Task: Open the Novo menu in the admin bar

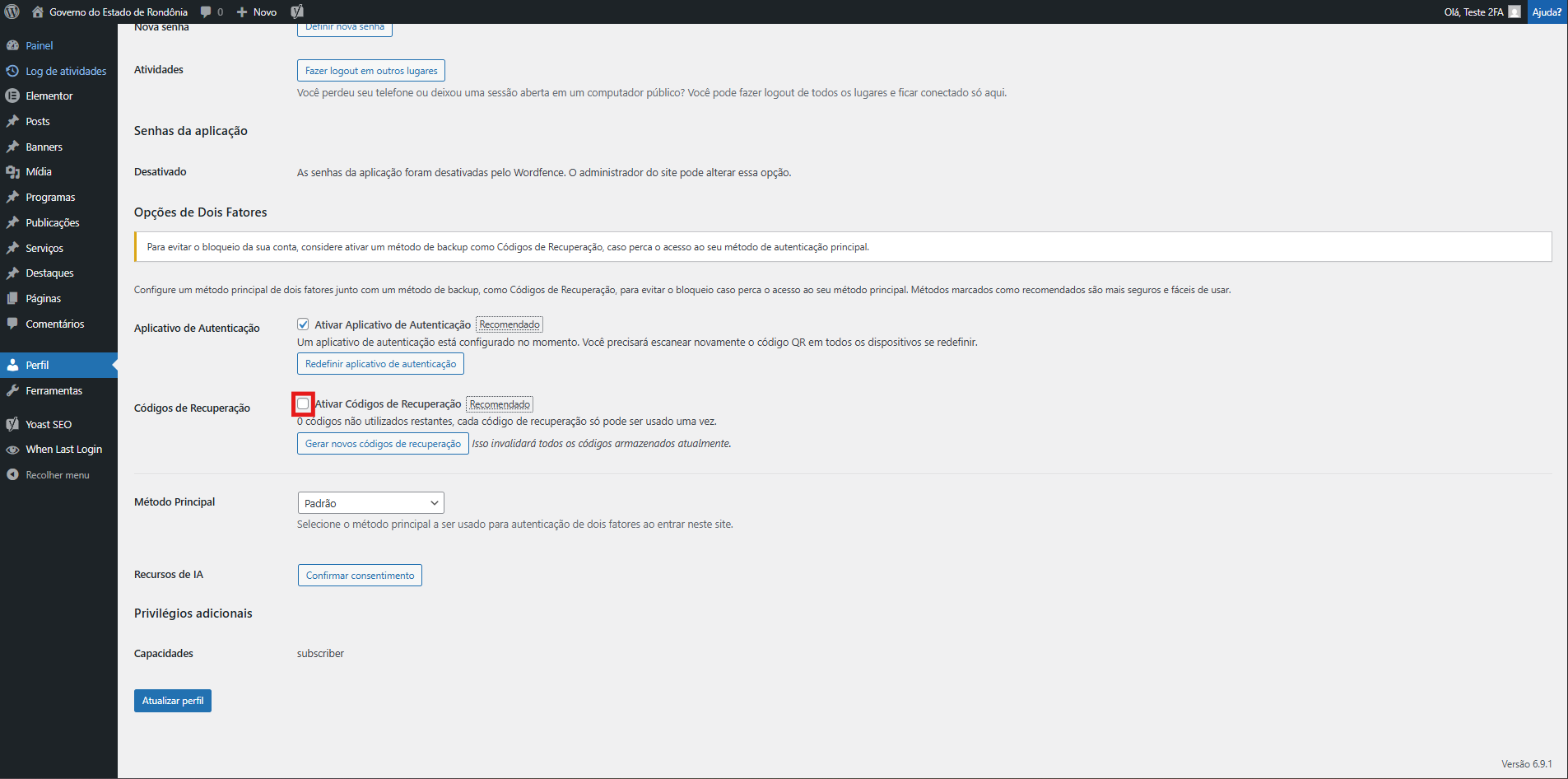Action: 255,12
